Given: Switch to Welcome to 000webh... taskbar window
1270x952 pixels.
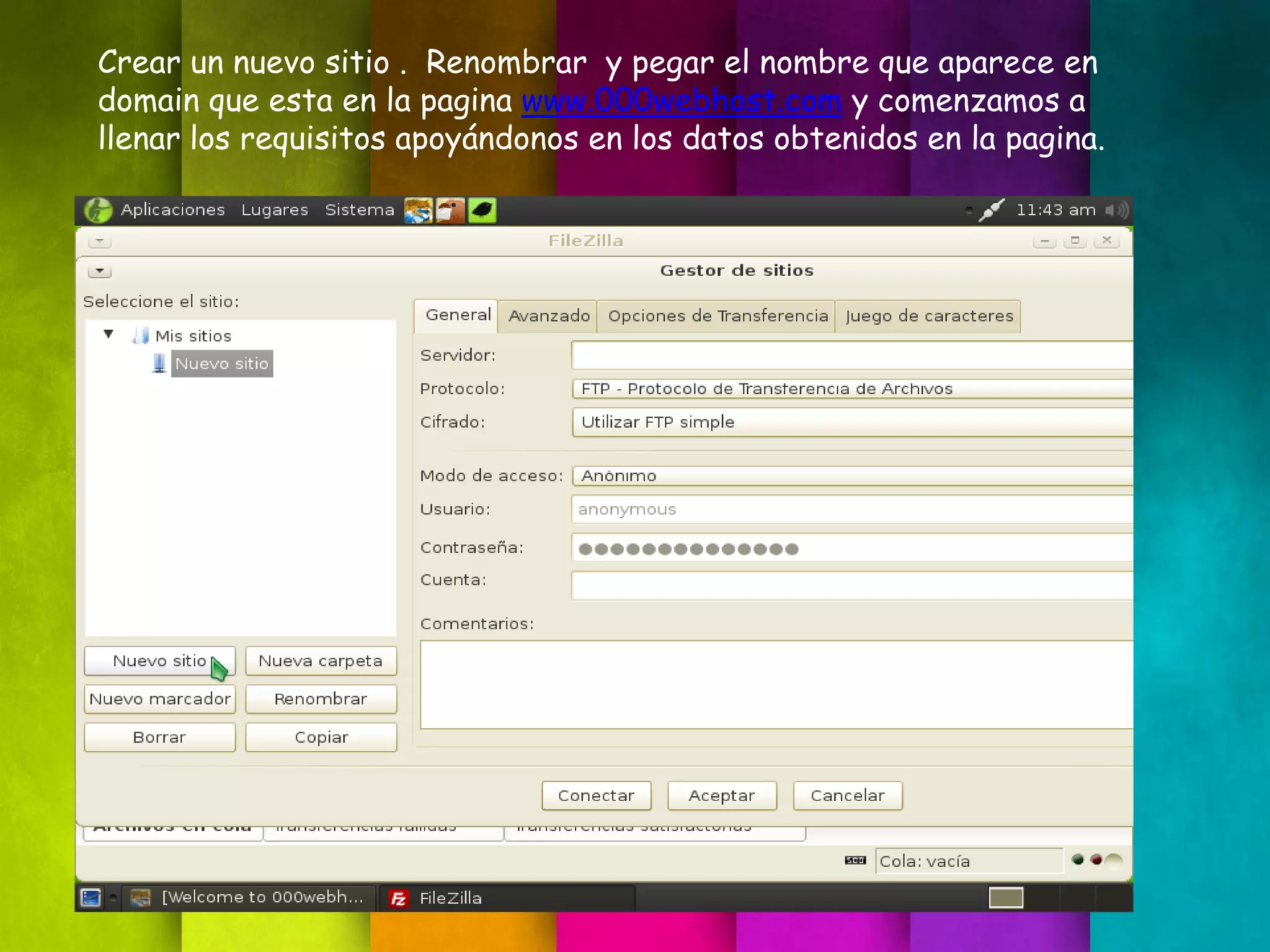Looking at the screenshot, I should tap(249, 897).
